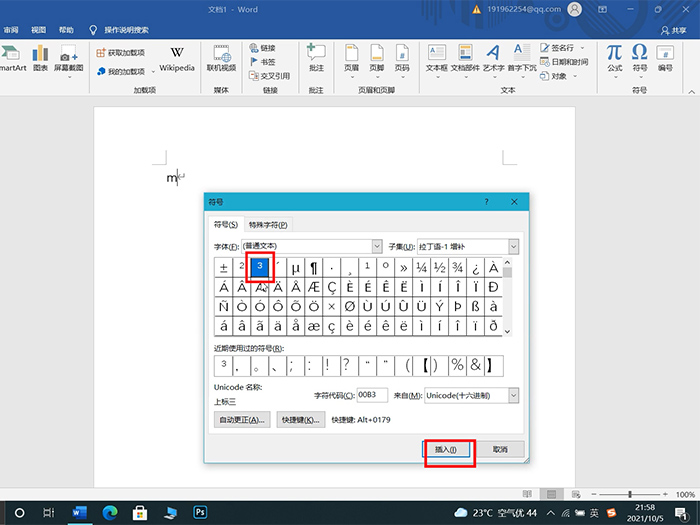The image size is (700, 525).
Task: Click the zoom out minus button
Action: coord(594,494)
